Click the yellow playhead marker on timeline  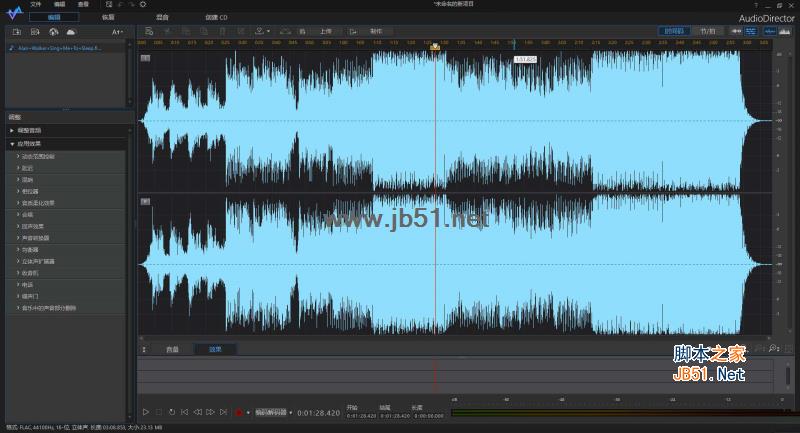pyautogui.click(x=435, y=47)
